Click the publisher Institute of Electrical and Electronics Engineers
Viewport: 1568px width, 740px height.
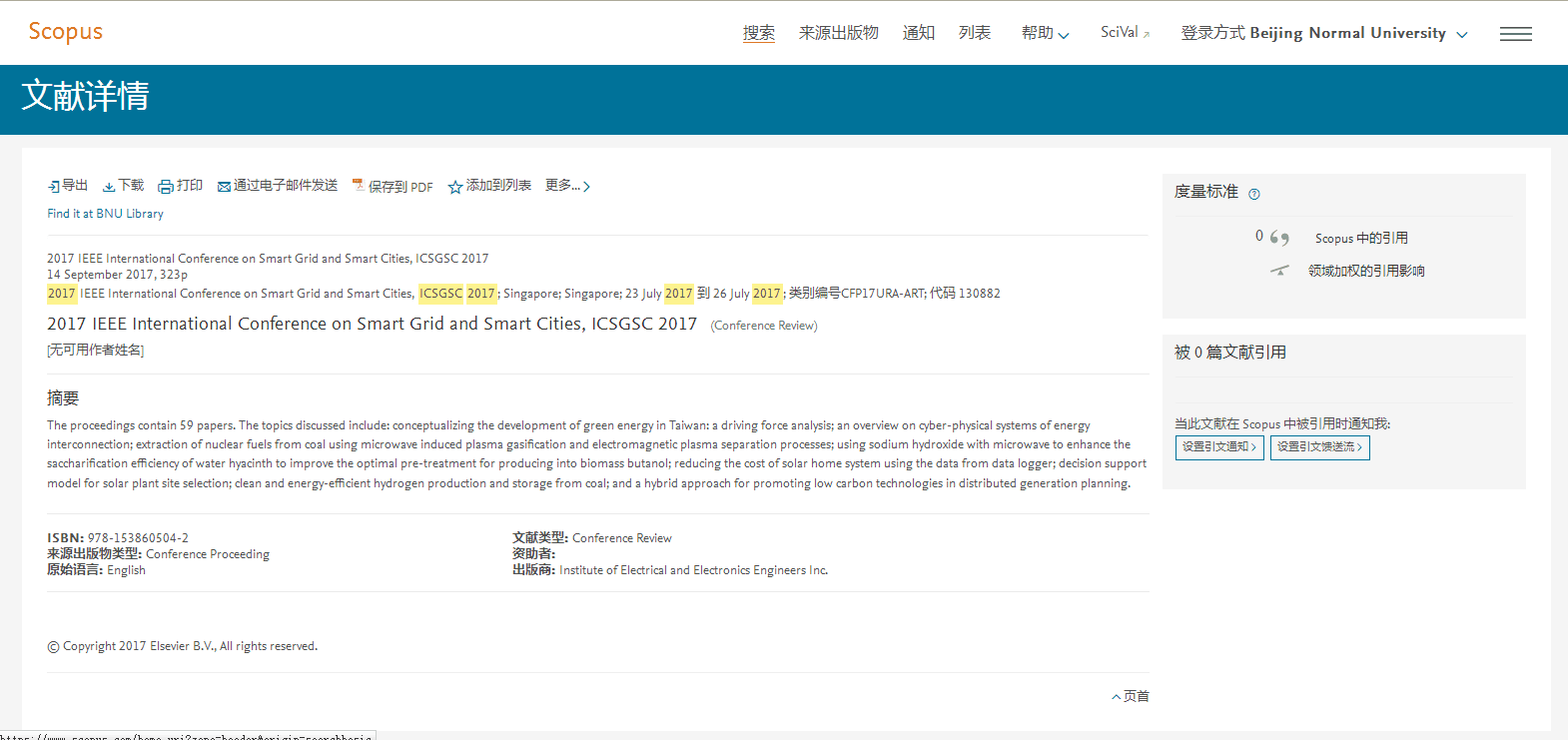pos(693,570)
